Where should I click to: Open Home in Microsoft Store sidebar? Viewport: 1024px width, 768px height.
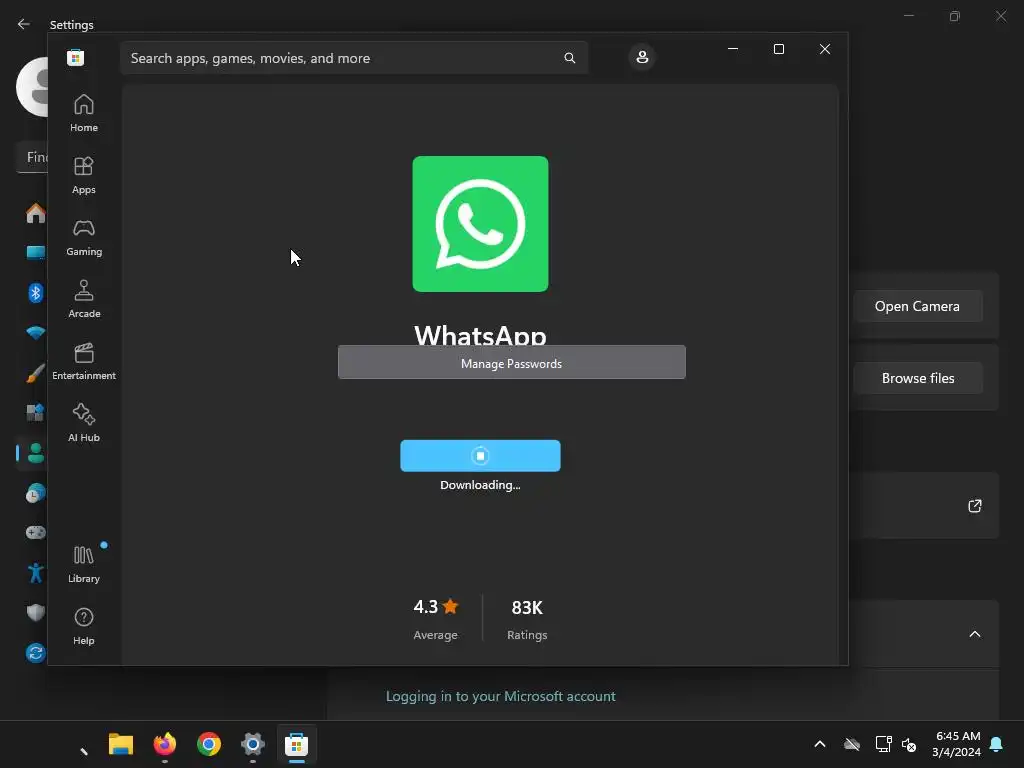84,113
